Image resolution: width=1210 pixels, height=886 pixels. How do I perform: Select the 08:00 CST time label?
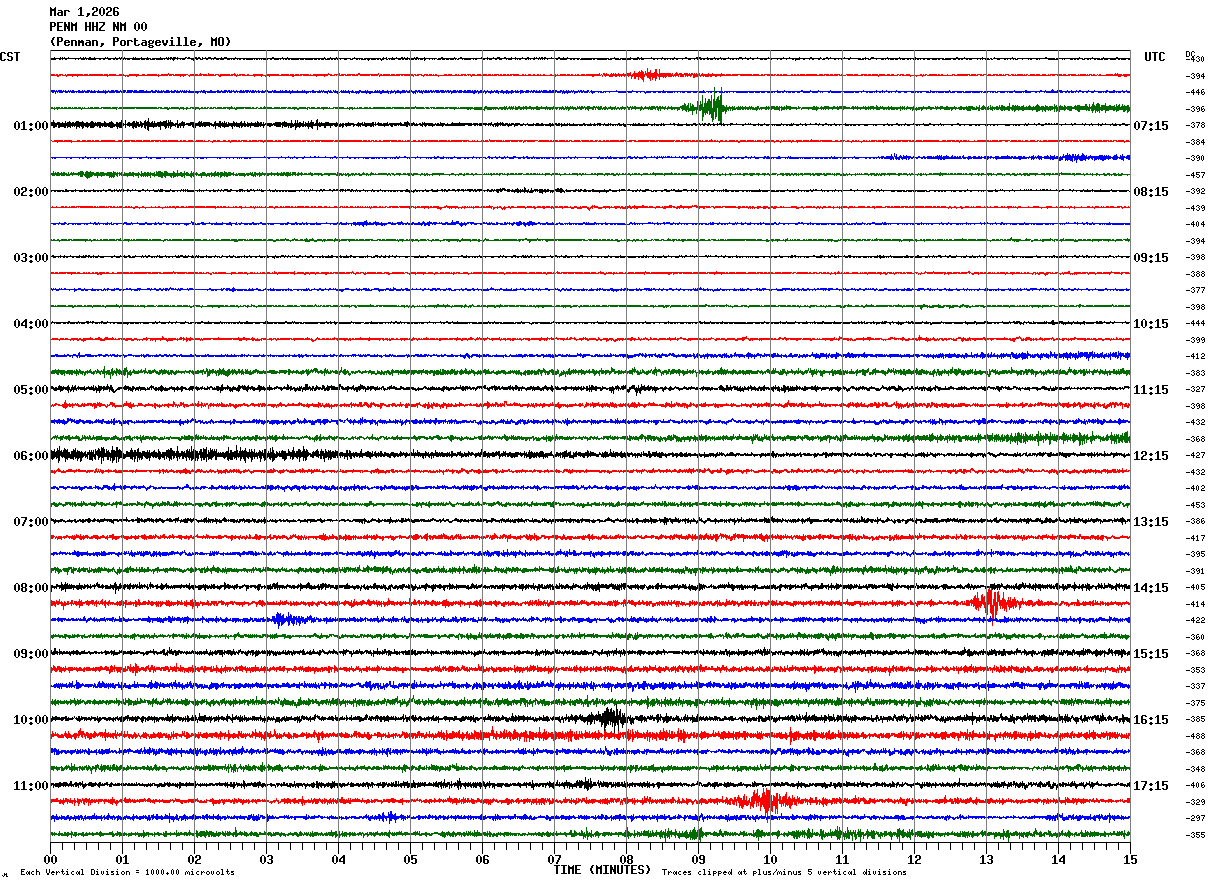click(x=31, y=588)
